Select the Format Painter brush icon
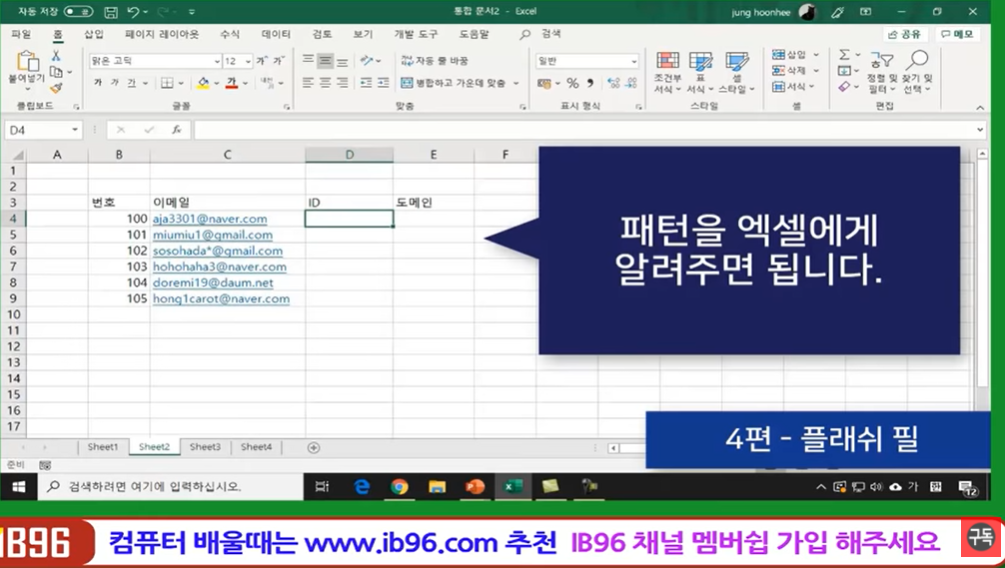 (x=56, y=87)
